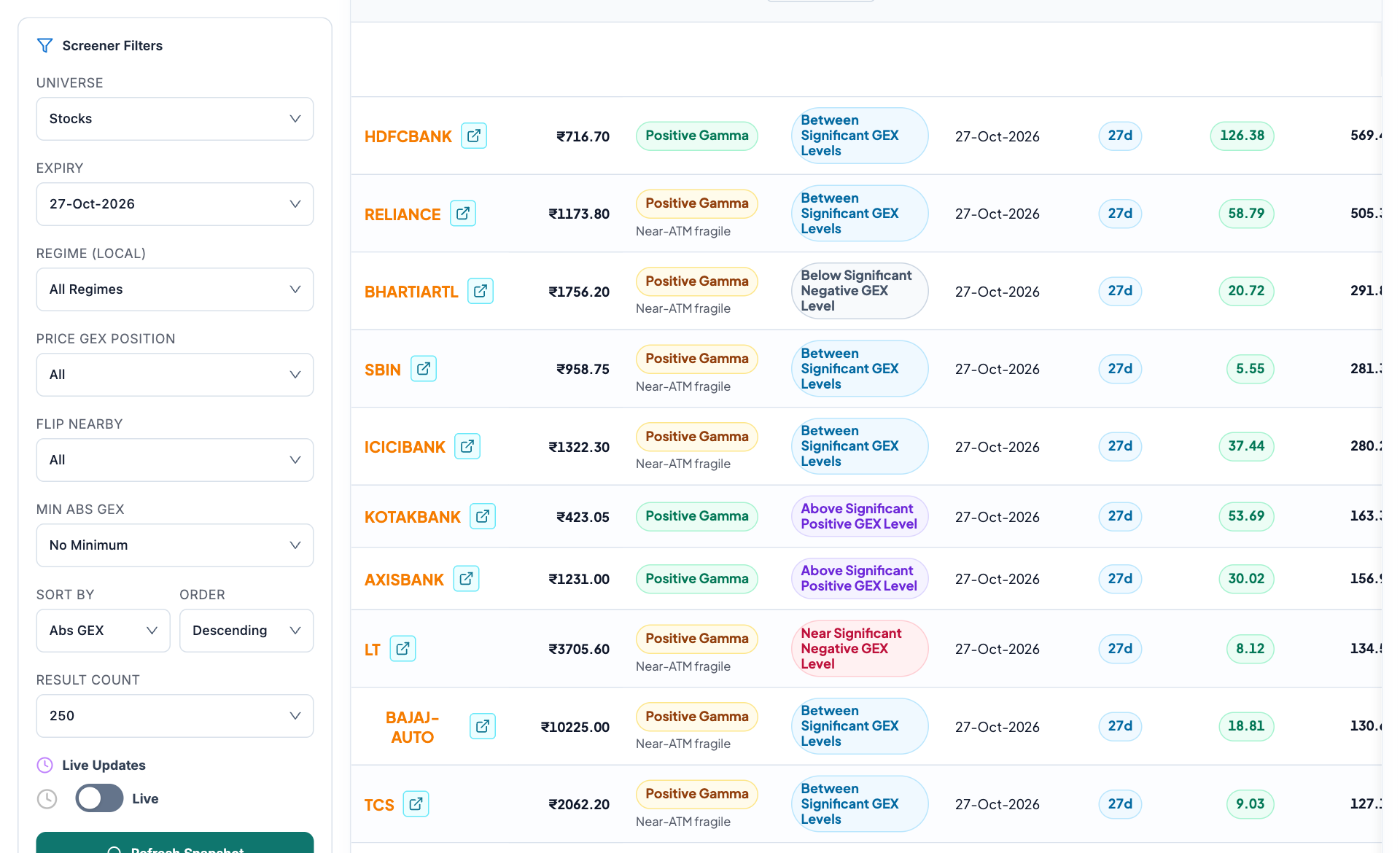Open SBIN external link icon
The height and width of the screenshot is (853, 1400).
coord(424,369)
